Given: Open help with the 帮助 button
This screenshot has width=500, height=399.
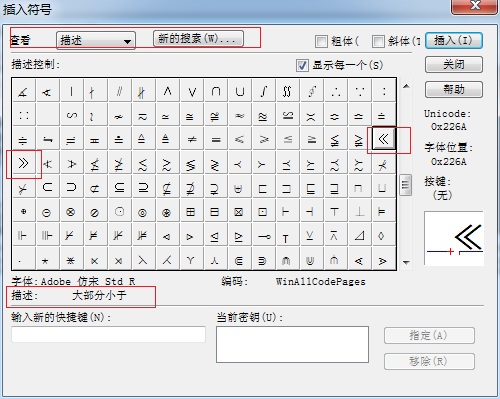Looking at the screenshot, I should coord(454,89).
